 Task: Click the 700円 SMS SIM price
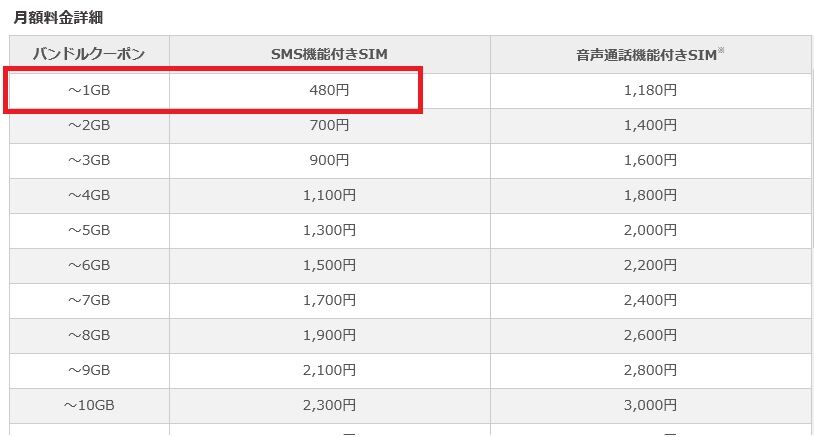tap(329, 125)
